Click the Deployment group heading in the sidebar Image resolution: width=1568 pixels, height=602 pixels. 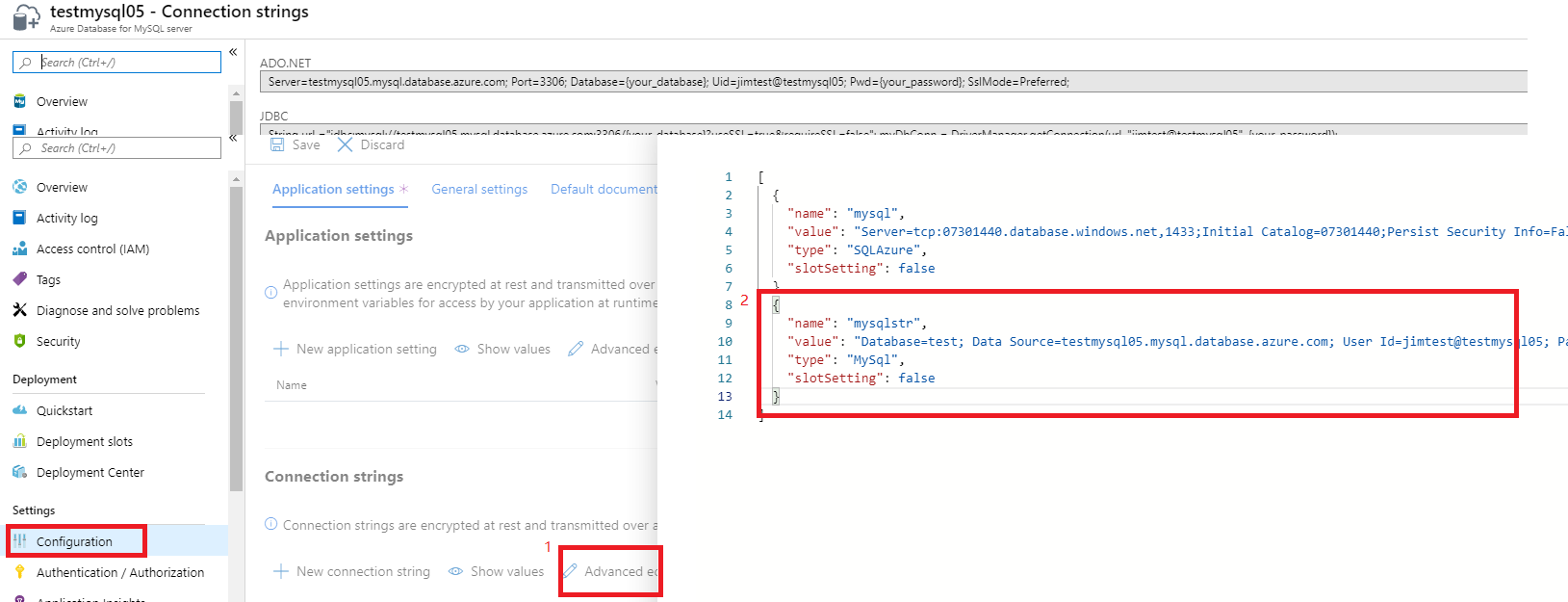tap(44, 380)
